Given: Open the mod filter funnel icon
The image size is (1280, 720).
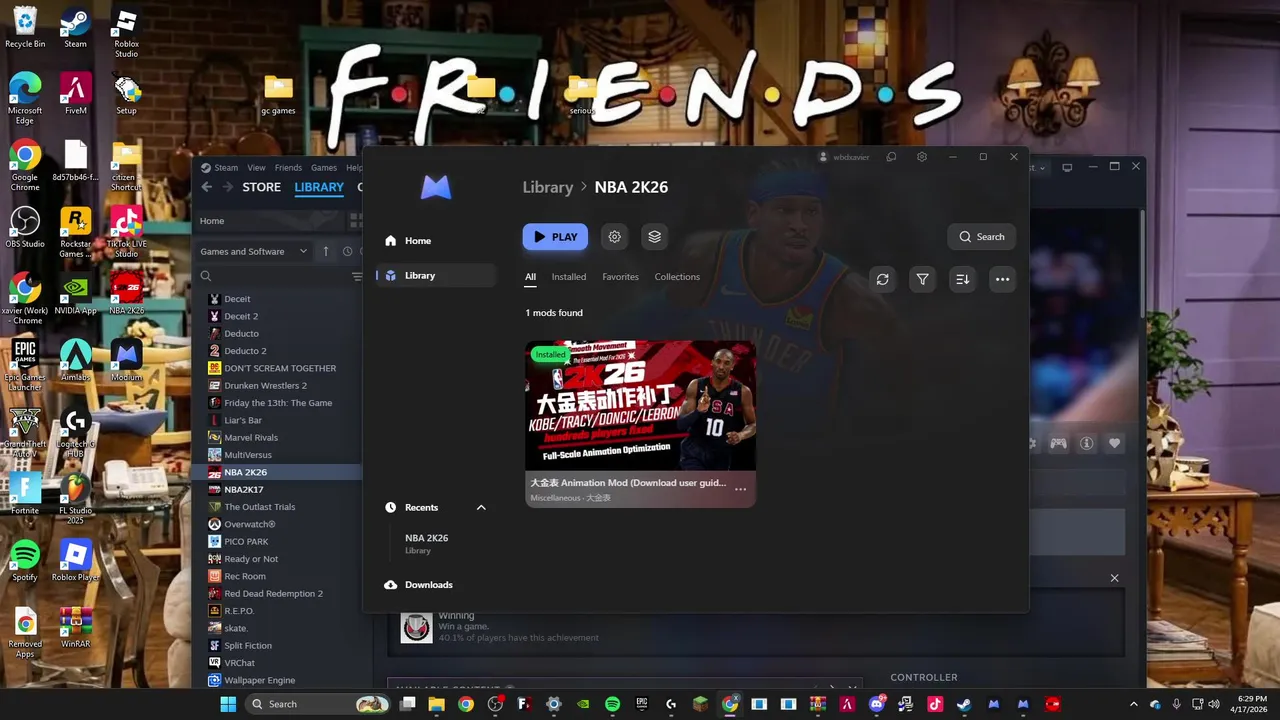Looking at the screenshot, I should [x=922, y=280].
